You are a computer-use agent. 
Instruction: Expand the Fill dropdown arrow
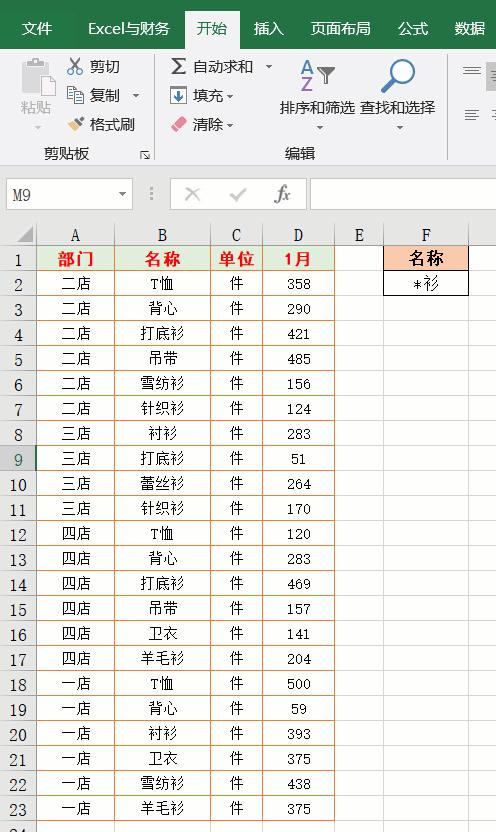pos(230,97)
